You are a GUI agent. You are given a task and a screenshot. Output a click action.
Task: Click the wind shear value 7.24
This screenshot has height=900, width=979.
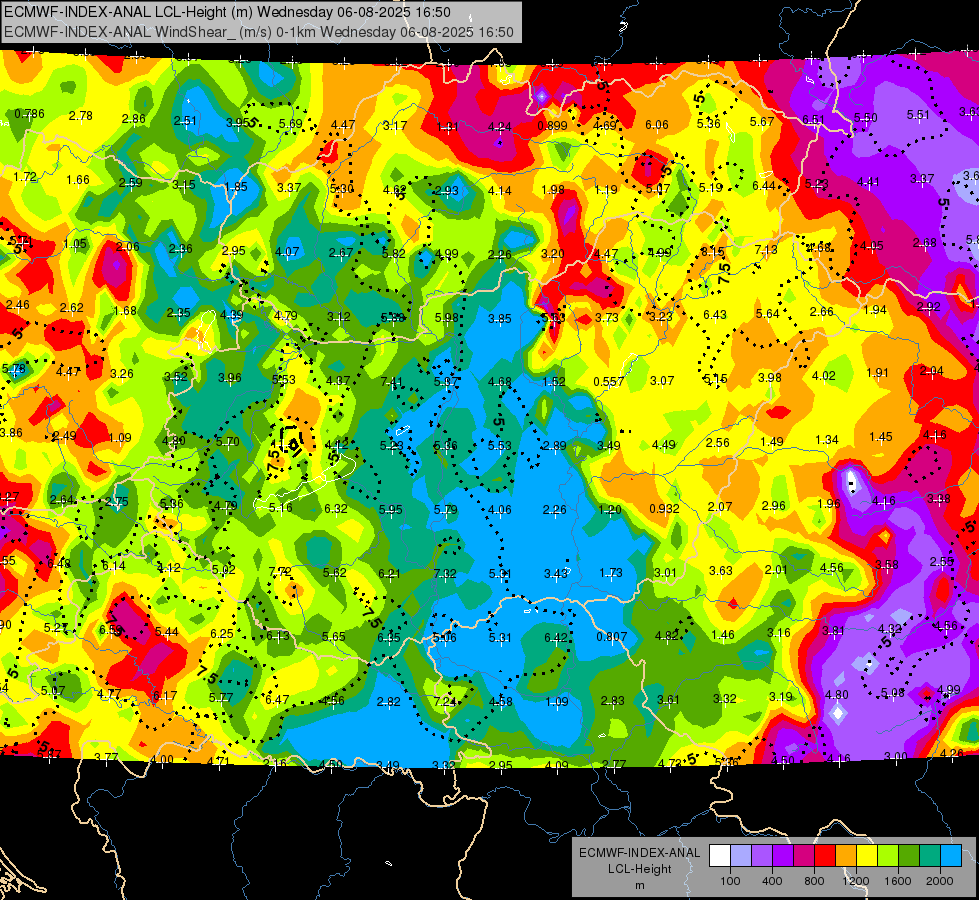coord(445,701)
